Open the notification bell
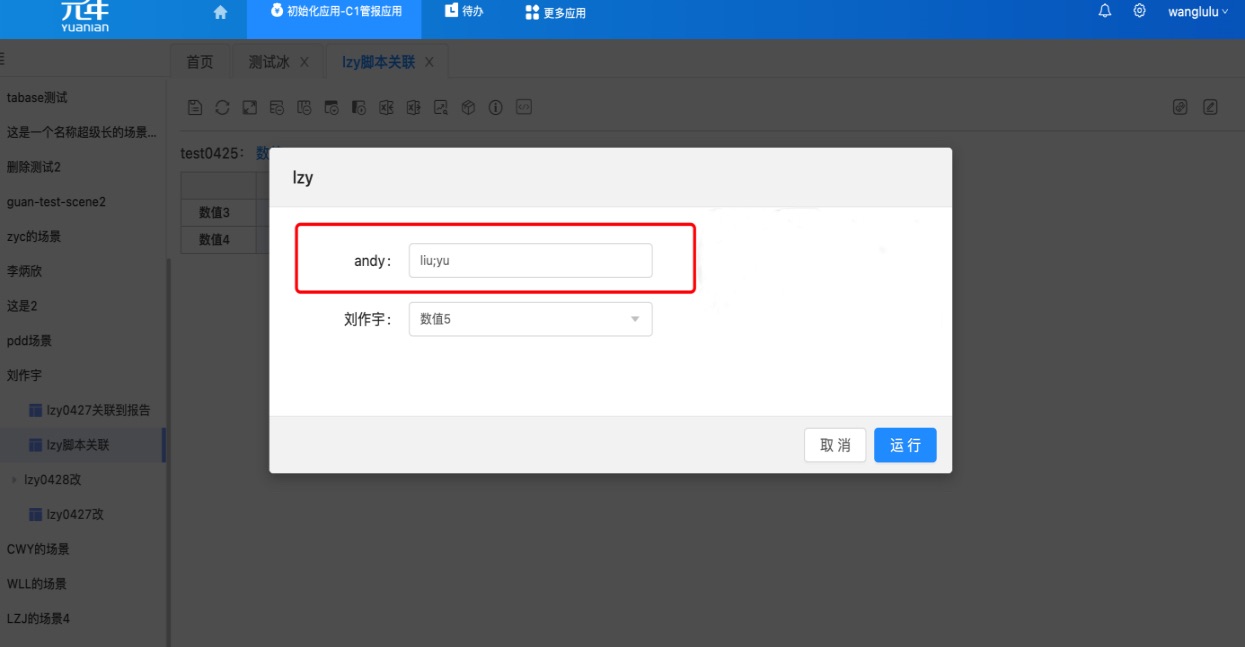1245x647 pixels. 1105,11
